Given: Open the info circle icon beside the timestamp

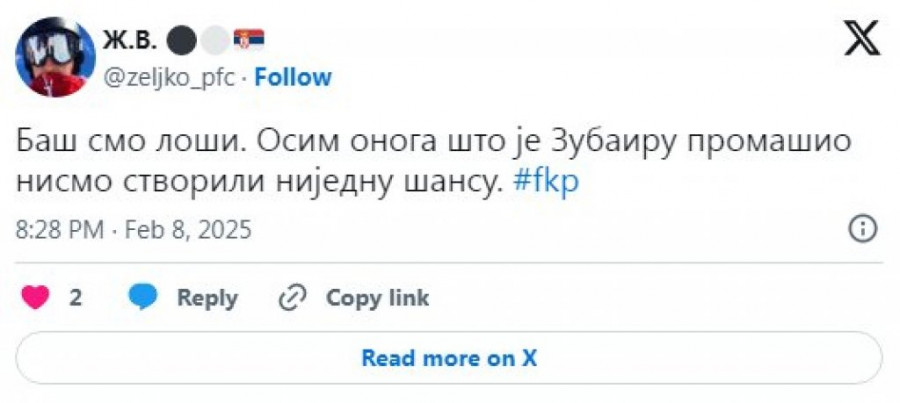Looking at the screenshot, I should point(862,229).
